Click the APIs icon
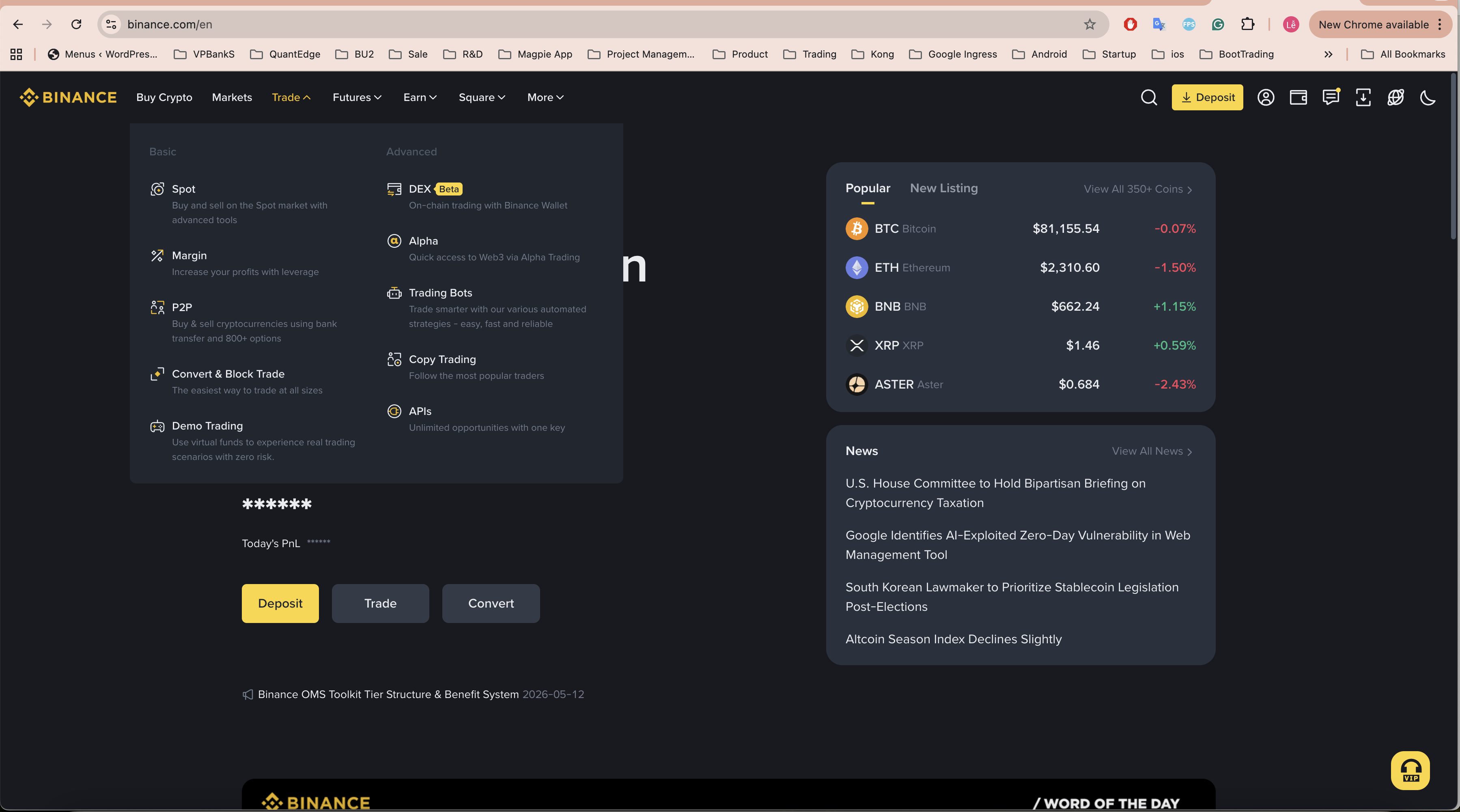This screenshot has width=1460, height=812. point(394,411)
